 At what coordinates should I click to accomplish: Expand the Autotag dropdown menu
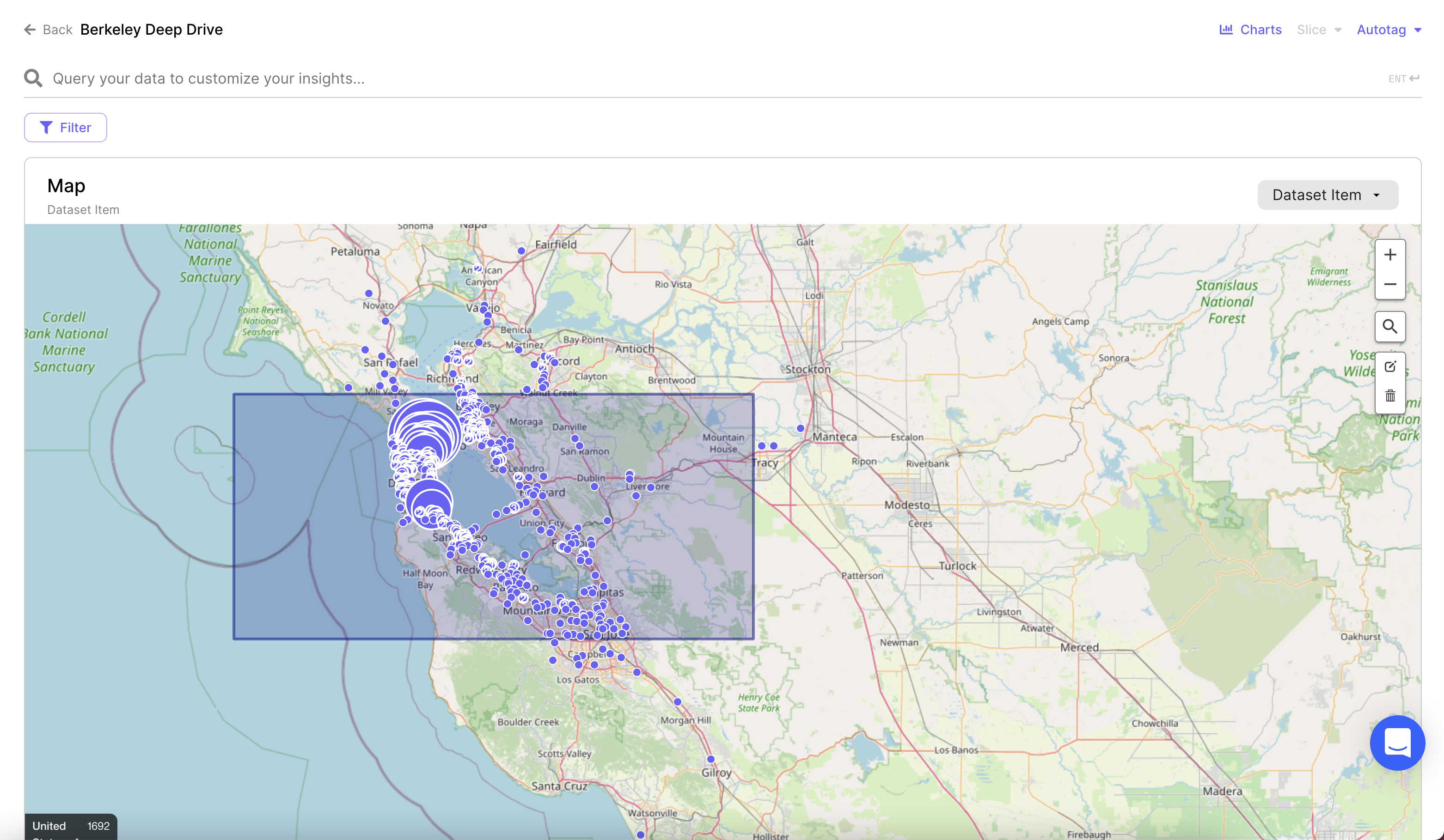(x=1389, y=30)
